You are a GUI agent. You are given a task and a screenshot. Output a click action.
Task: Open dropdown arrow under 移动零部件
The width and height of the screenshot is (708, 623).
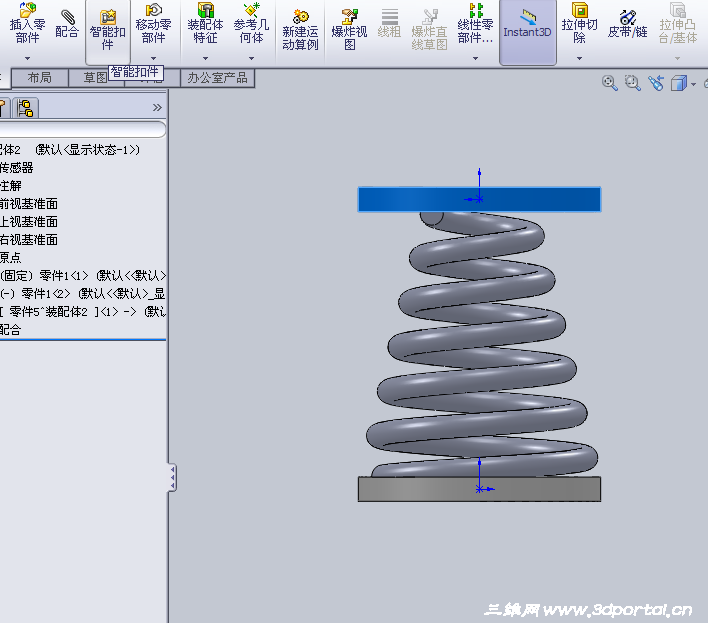pyautogui.click(x=153, y=58)
